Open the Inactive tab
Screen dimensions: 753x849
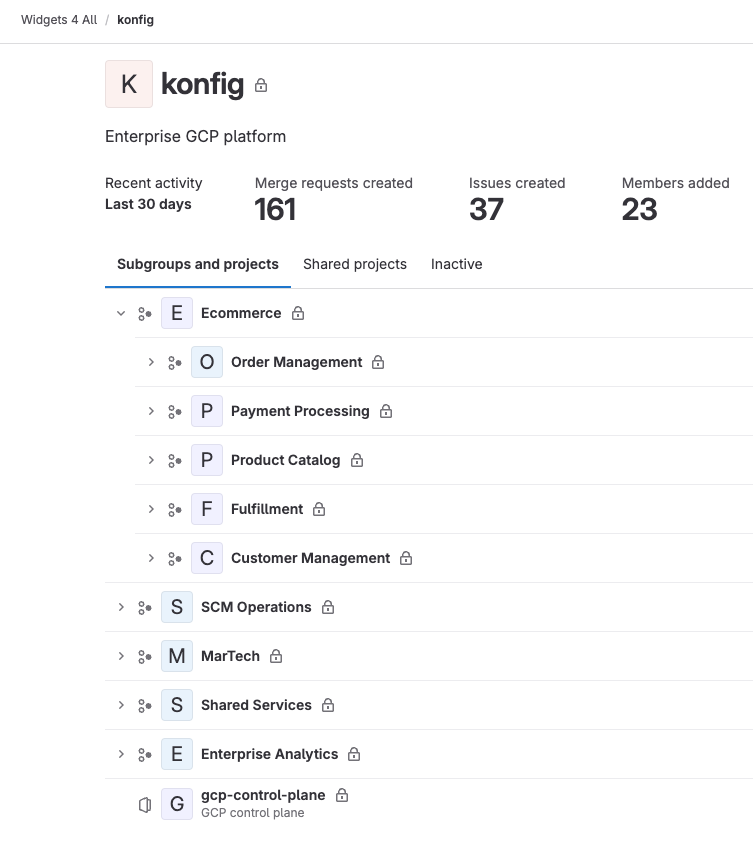click(456, 264)
